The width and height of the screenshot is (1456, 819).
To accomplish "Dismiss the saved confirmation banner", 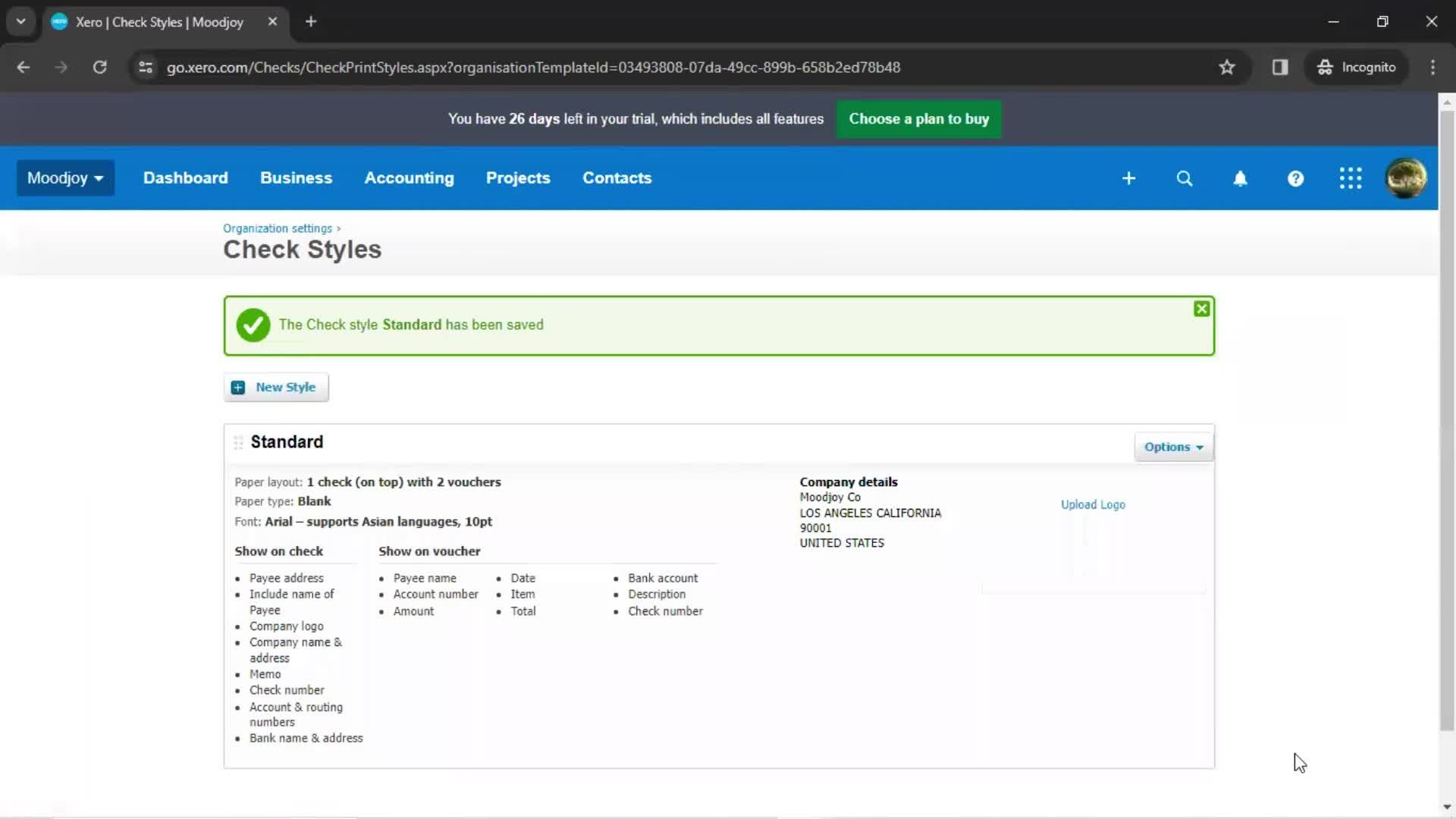I will [x=1201, y=309].
